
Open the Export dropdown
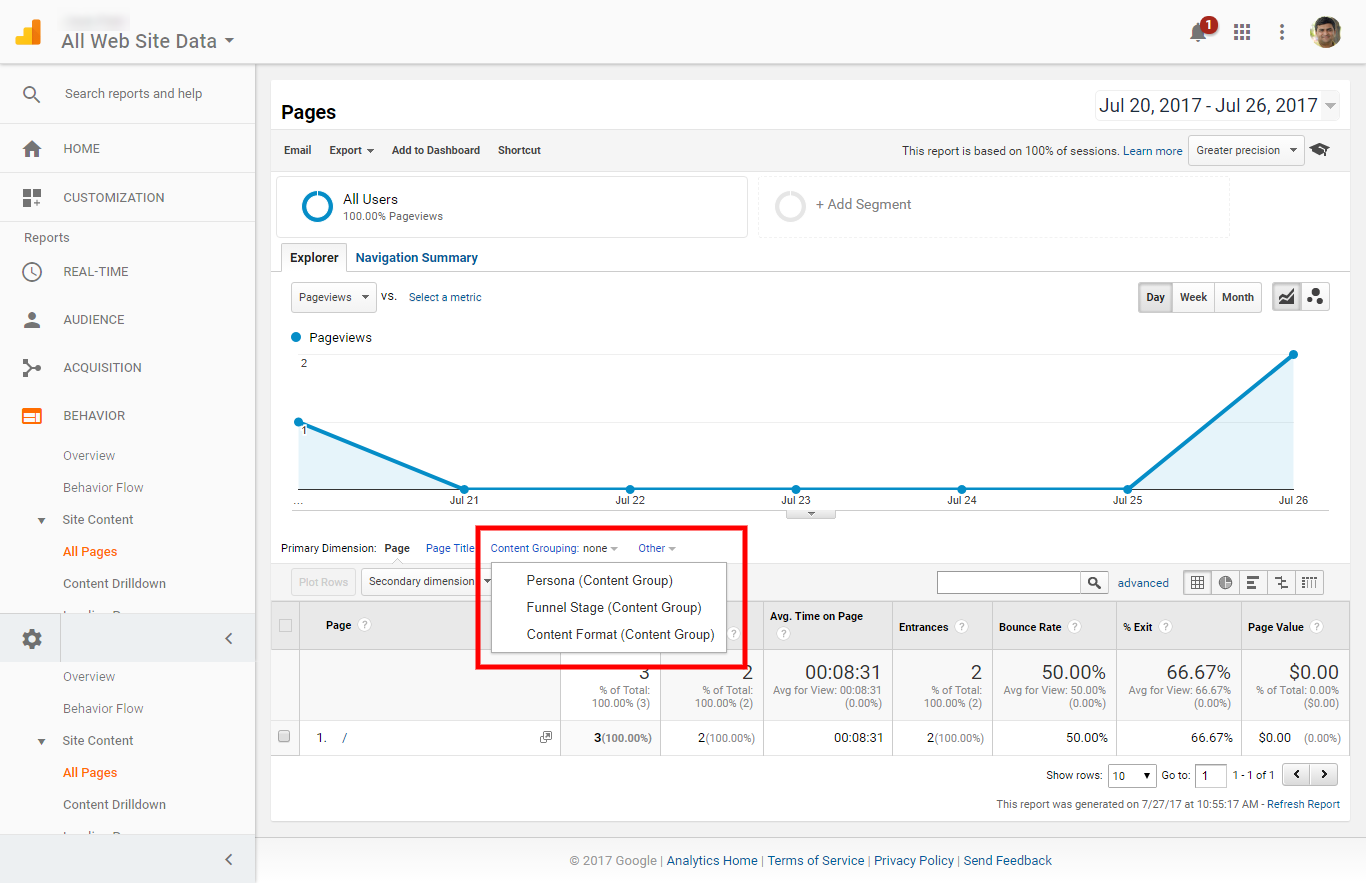click(x=351, y=150)
